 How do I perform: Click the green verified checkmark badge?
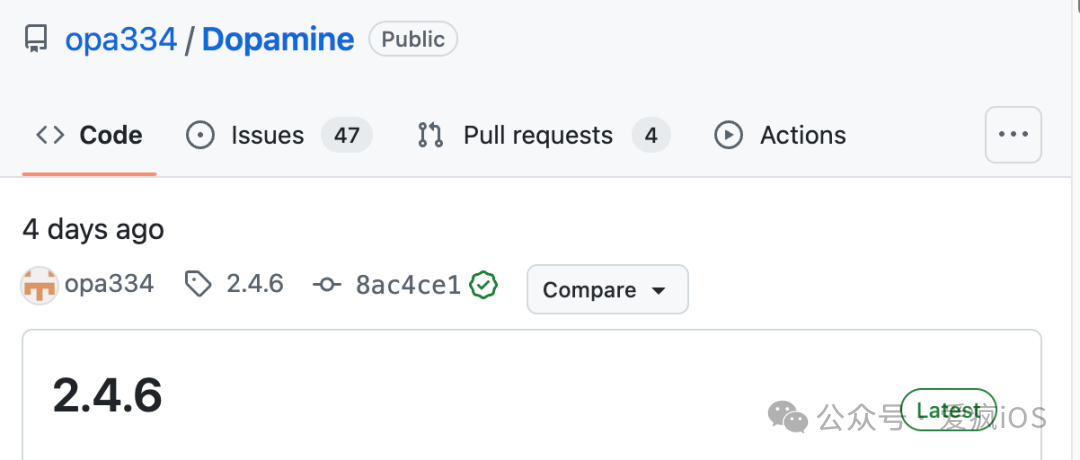(484, 285)
